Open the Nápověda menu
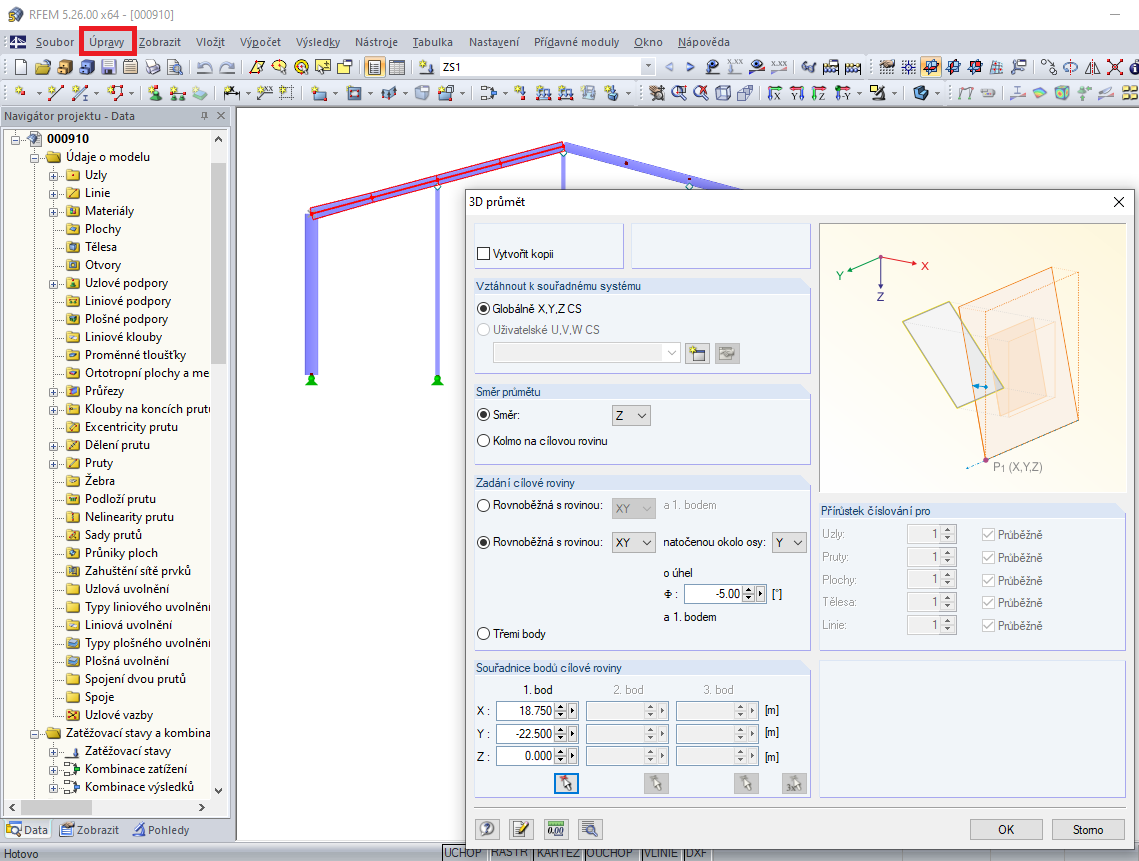This screenshot has width=1139, height=861. coord(704,42)
